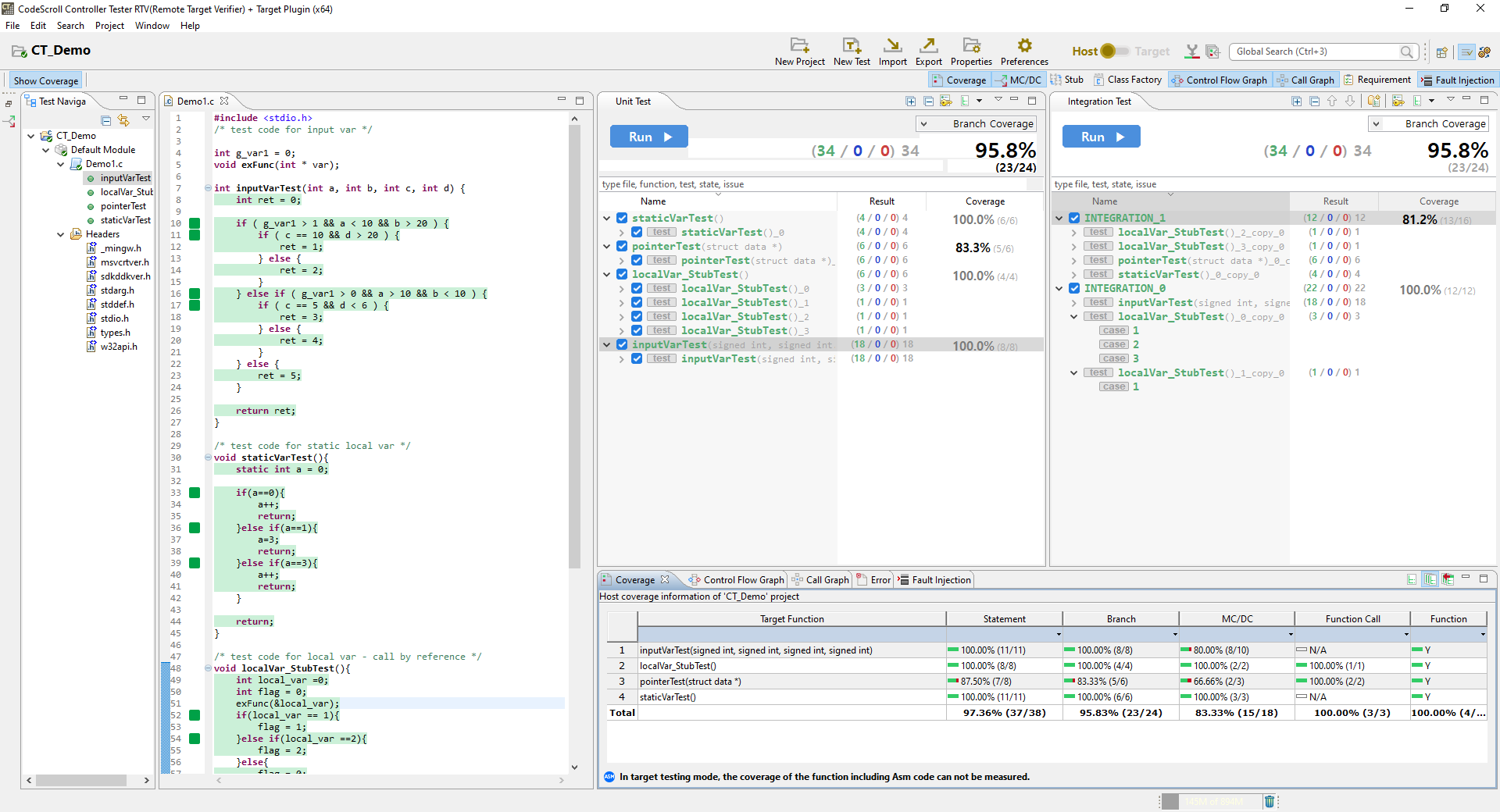Viewport: 1500px width, 812px height.
Task: Open the Fault Injection perspective icon
Action: [x=1457, y=79]
